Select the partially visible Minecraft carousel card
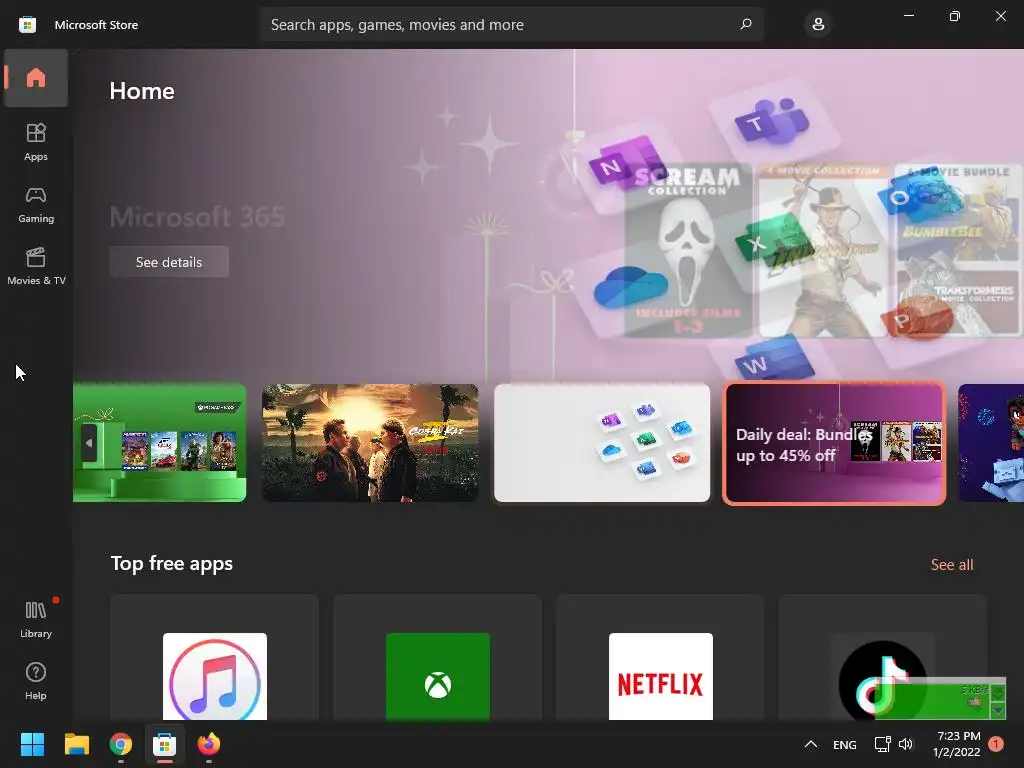Viewport: 1024px width, 768px height. point(991,443)
